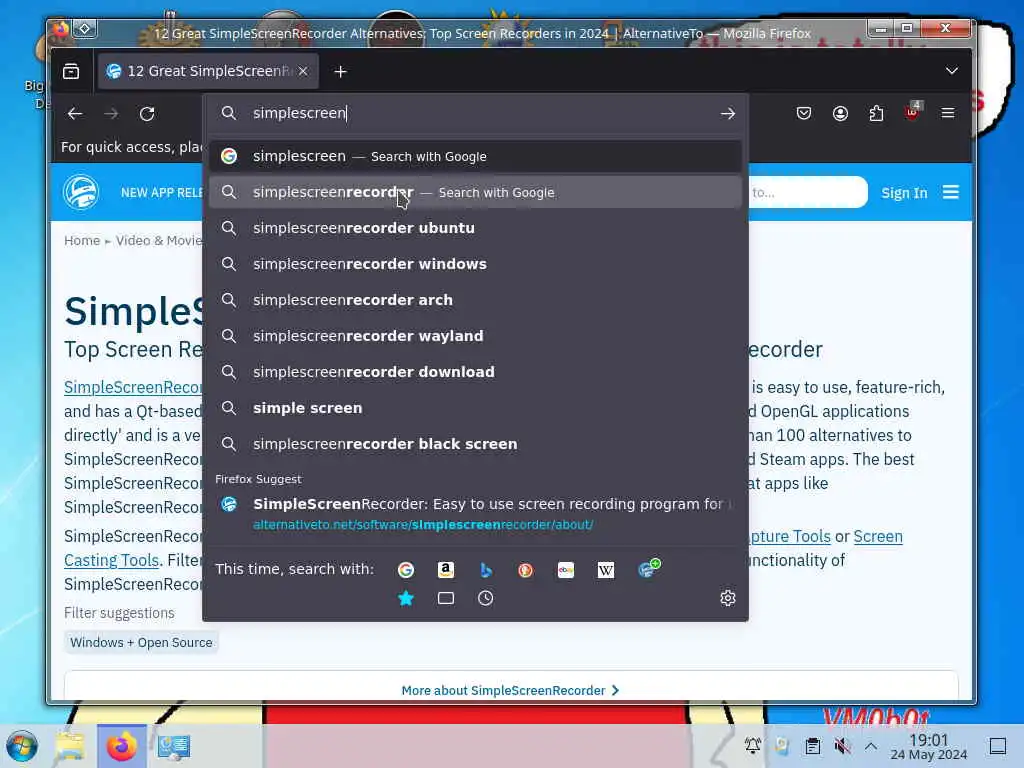Pick the 'simple screen' suggestion
The height and width of the screenshot is (768, 1024).
click(x=475, y=408)
